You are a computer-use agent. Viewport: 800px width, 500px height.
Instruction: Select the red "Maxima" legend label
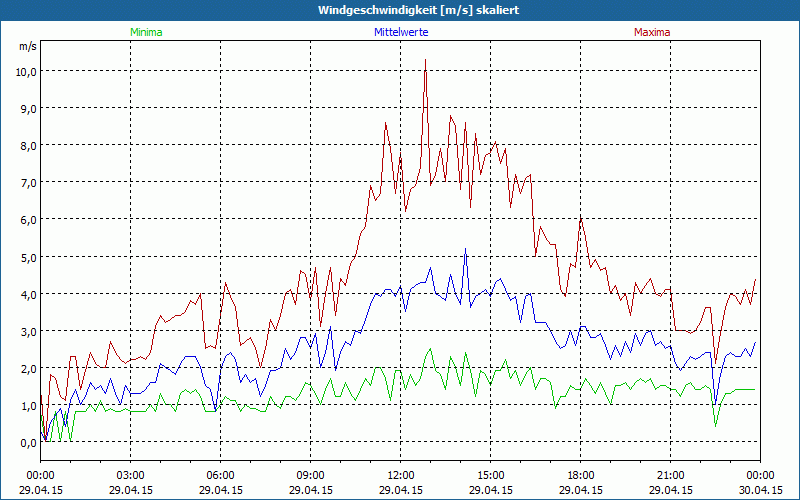click(x=651, y=32)
